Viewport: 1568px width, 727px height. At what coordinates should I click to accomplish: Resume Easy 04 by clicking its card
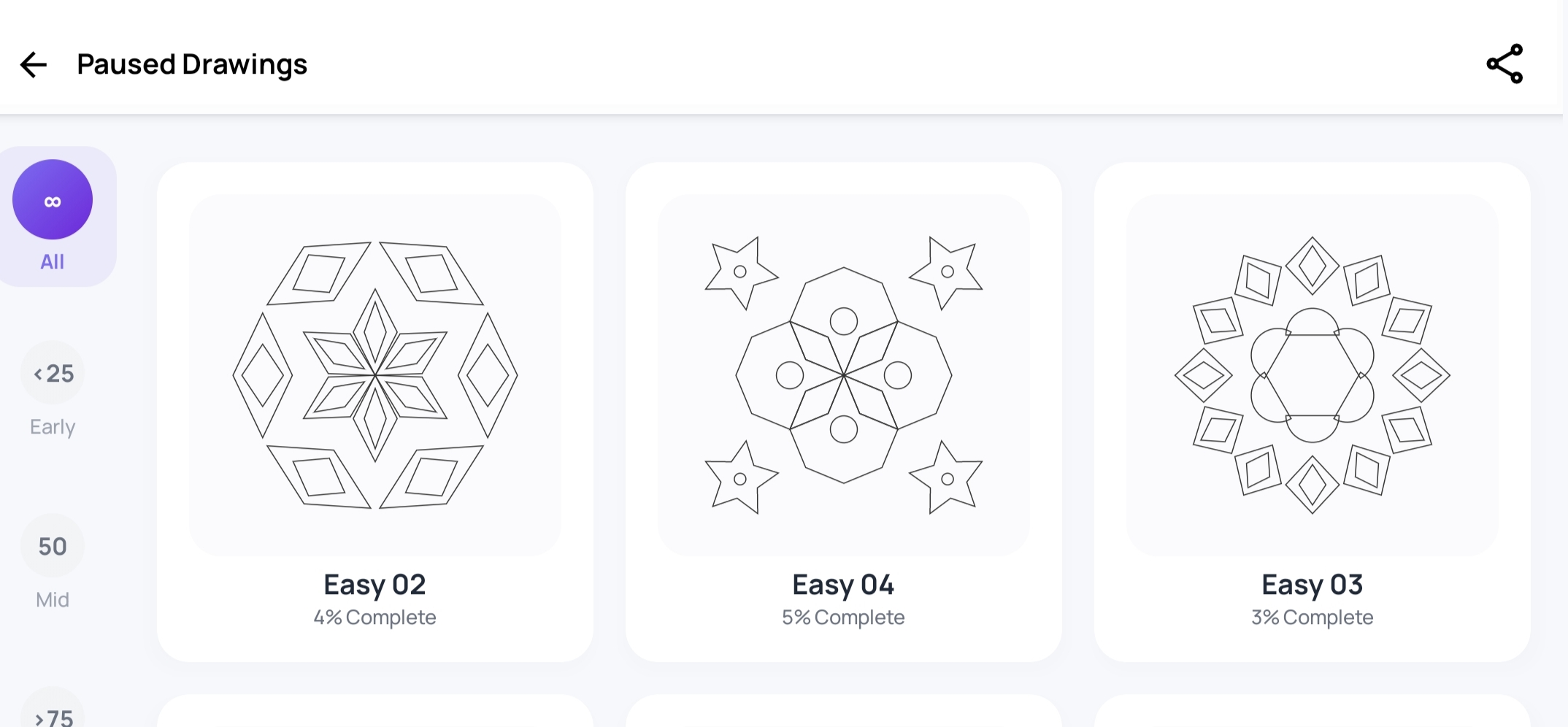click(843, 409)
